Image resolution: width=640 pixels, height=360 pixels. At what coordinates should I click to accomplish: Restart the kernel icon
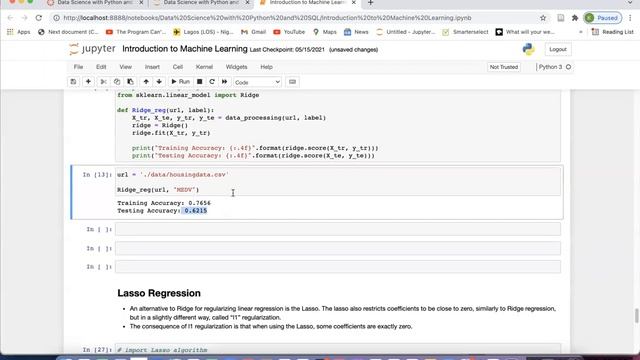pyautogui.click(x=212, y=82)
